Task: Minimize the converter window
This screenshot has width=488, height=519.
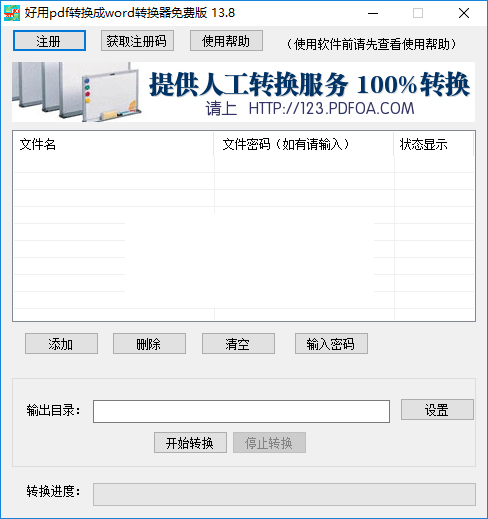Action: 373,13
